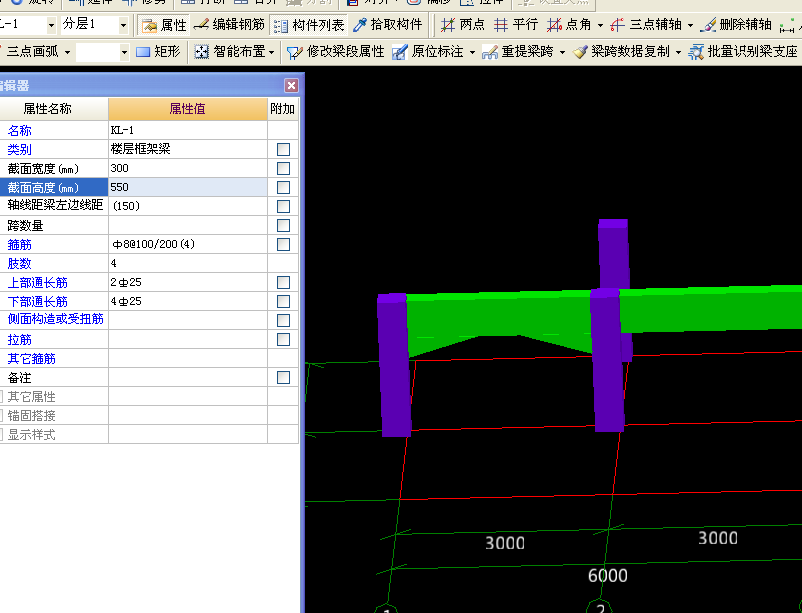Expand the 显示样式 group
Screen dimensions: 802x613
pyautogui.click(x=1, y=434)
